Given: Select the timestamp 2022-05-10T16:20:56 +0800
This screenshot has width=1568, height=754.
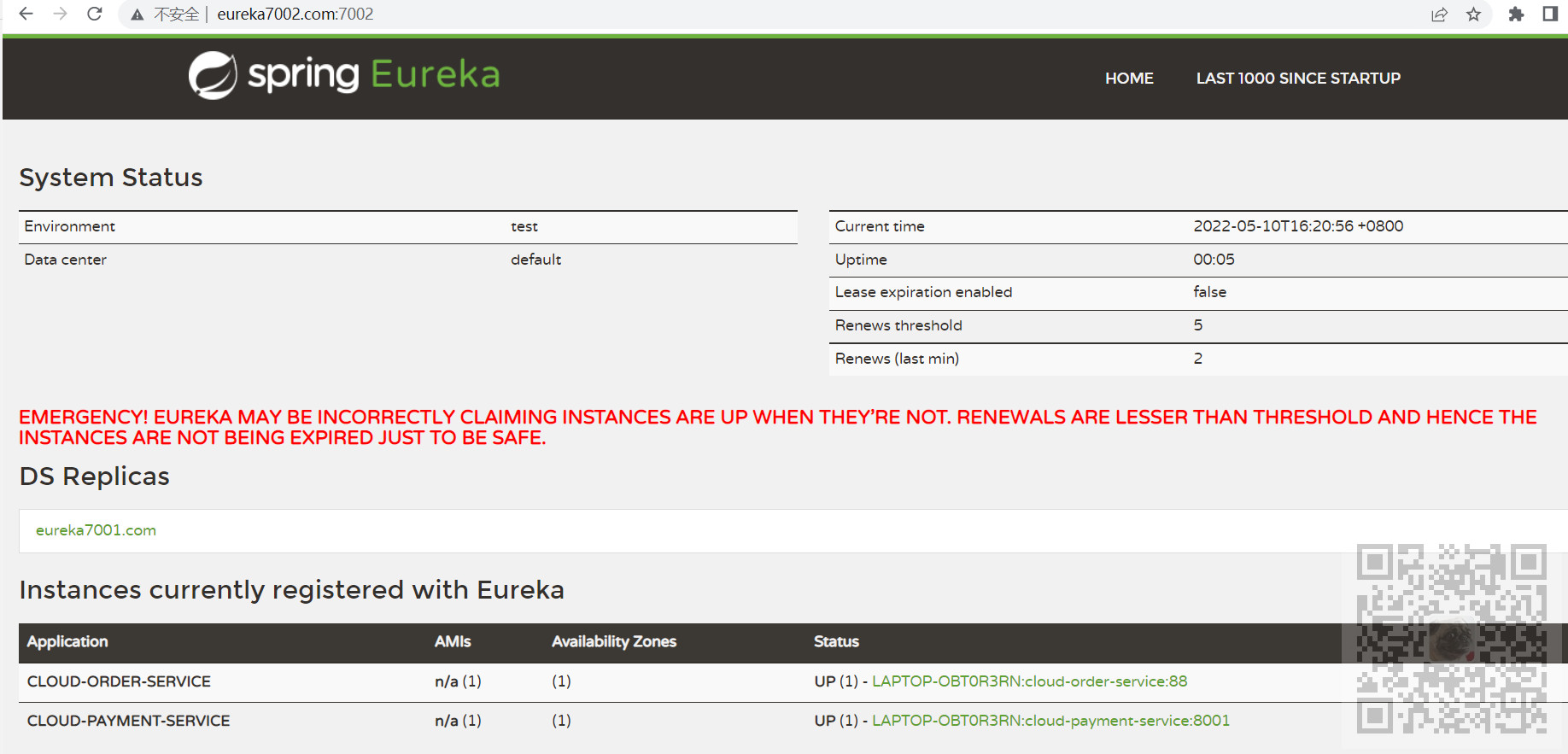Looking at the screenshot, I should (x=1298, y=226).
